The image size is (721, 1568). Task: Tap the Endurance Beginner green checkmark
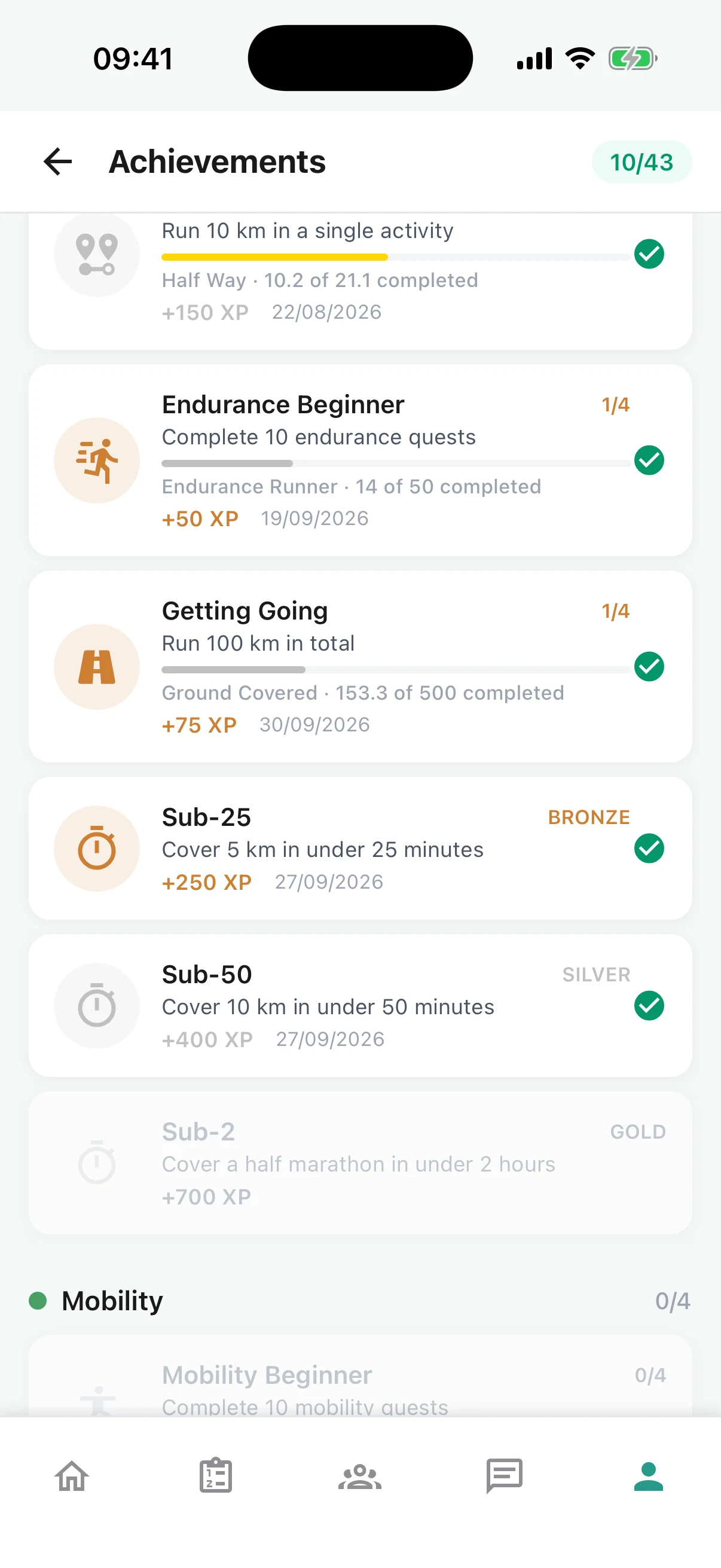[649, 460]
